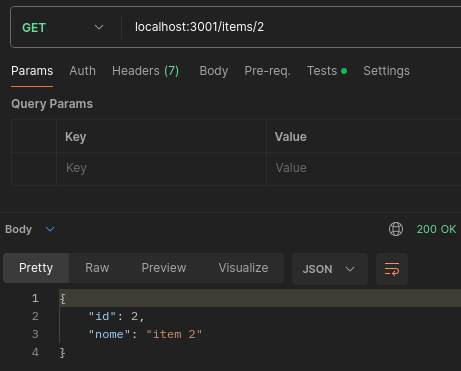Open the Headers (7) tab
The image size is (461, 371).
[x=145, y=71]
